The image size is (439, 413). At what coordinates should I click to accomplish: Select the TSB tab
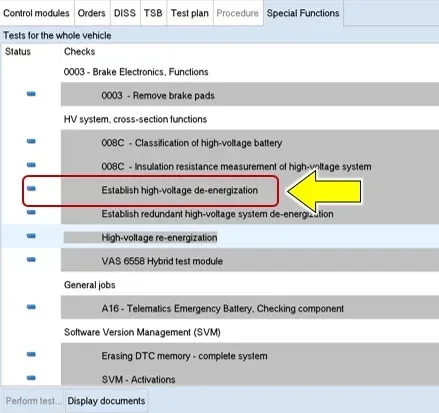[x=153, y=13]
